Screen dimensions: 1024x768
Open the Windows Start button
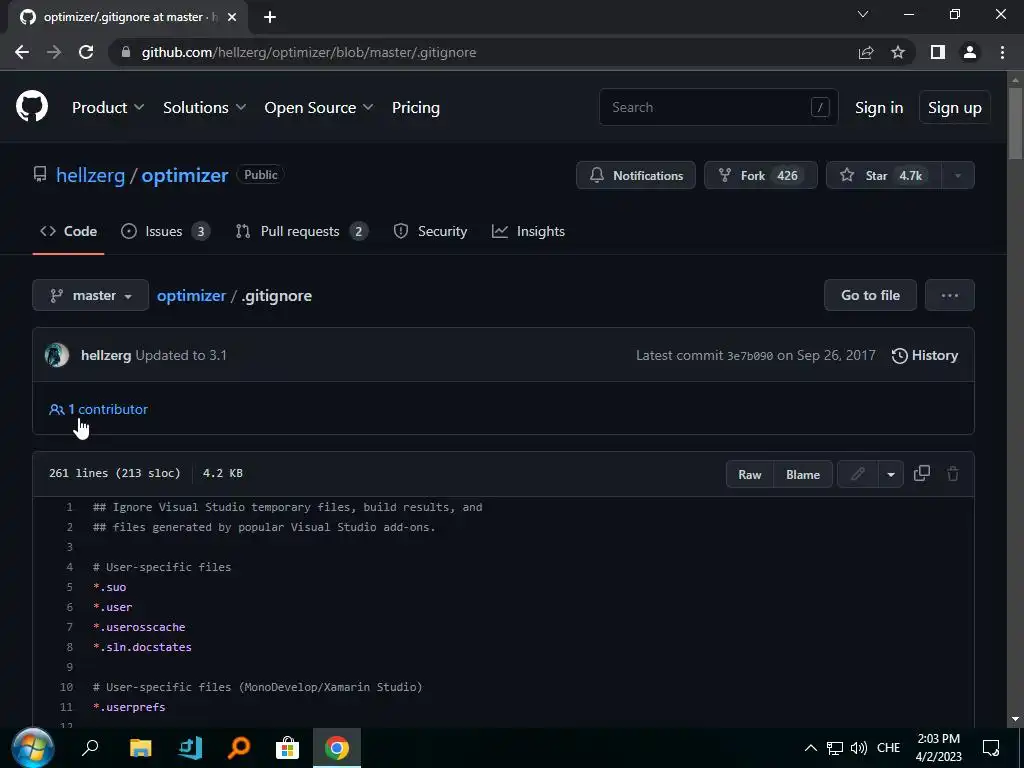pos(32,748)
